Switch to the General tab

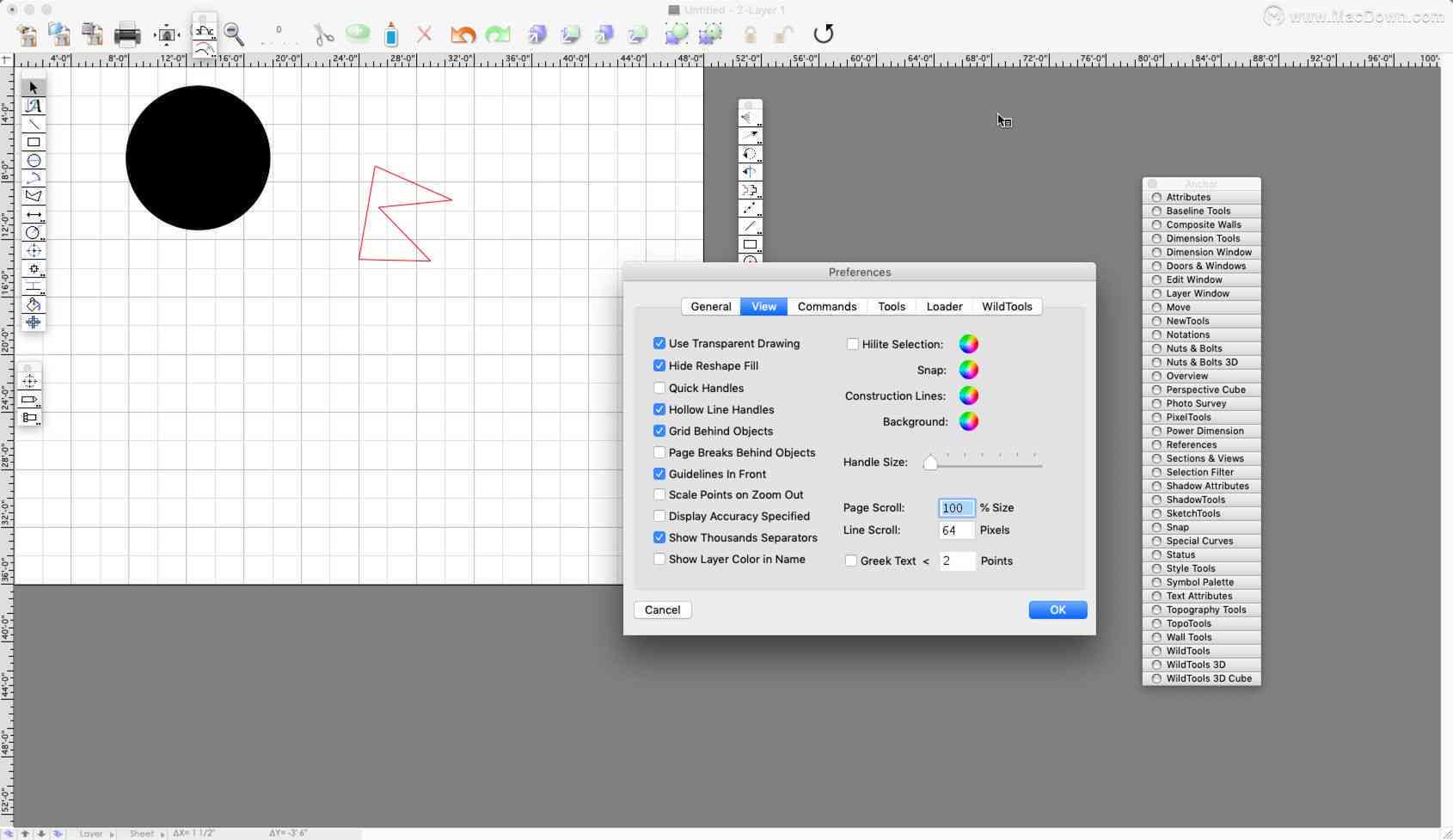(x=711, y=306)
